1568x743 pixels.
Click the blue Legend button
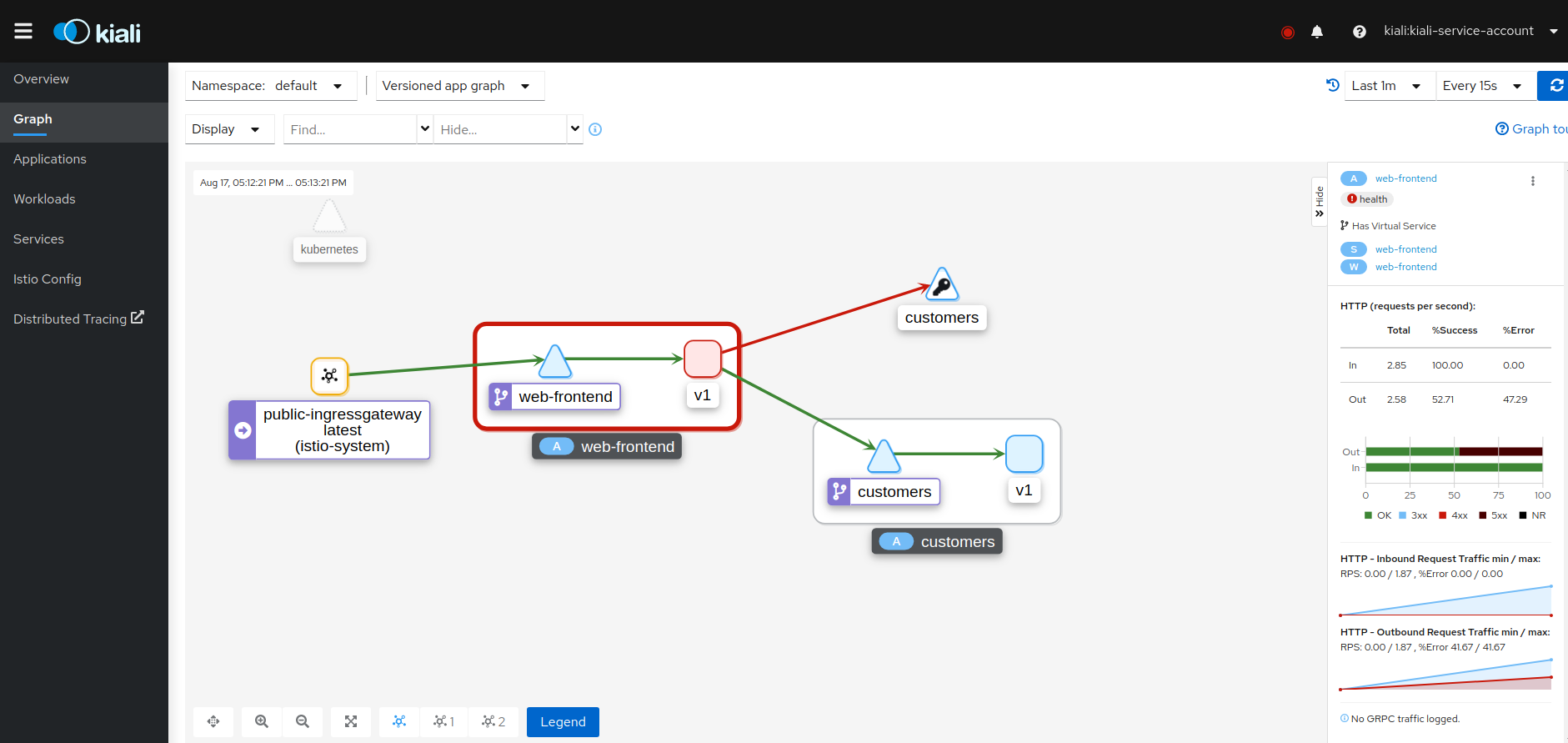pyautogui.click(x=563, y=721)
